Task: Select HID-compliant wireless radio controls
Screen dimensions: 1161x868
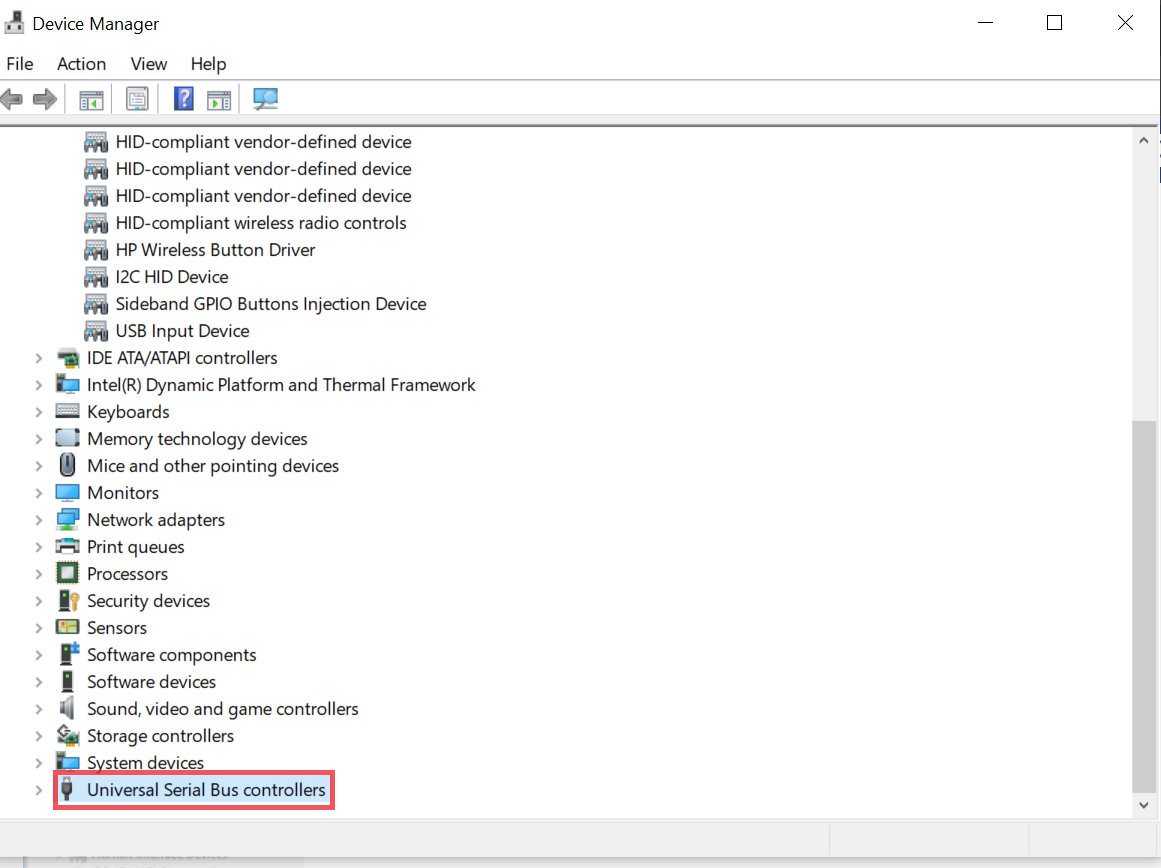Action: coord(261,223)
